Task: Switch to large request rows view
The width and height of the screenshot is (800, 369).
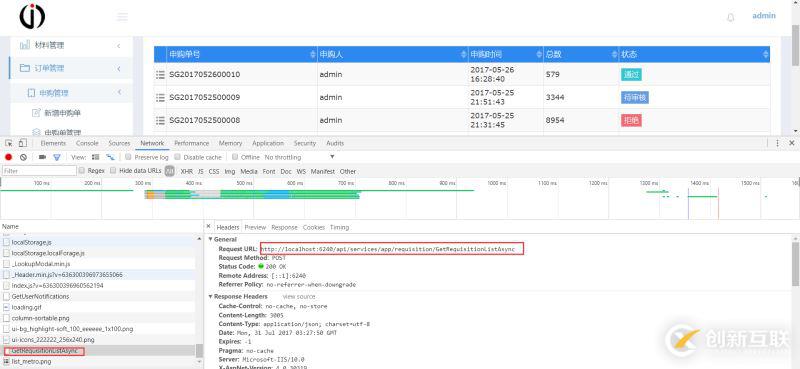Action: pos(95,157)
